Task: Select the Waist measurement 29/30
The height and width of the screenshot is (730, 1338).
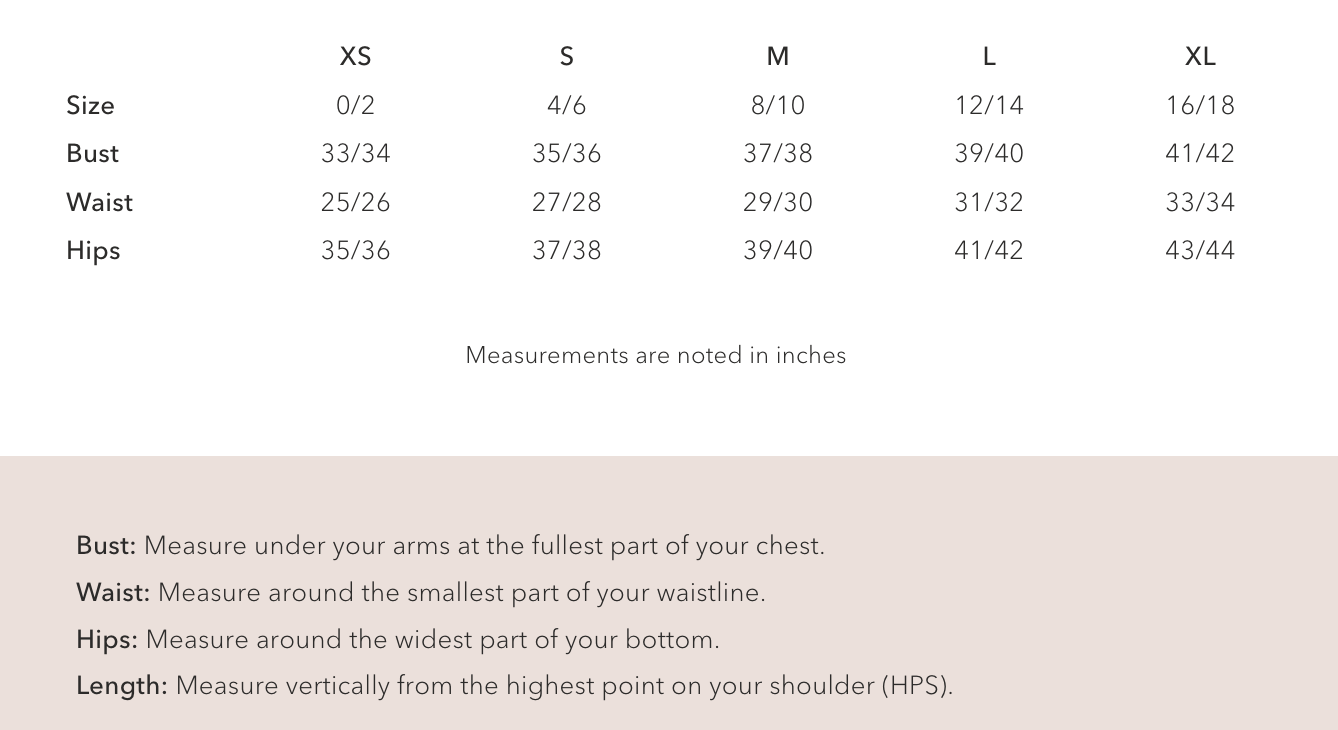Action: (x=778, y=202)
